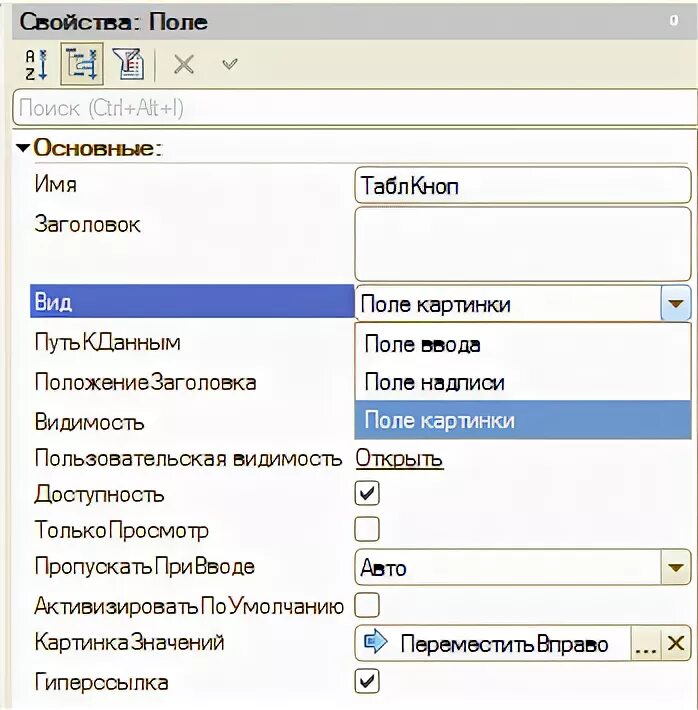The width and height of the screenshot is (698, 710).
Task: Pick Поле картинки in the dropdown list
Action: 440,420
